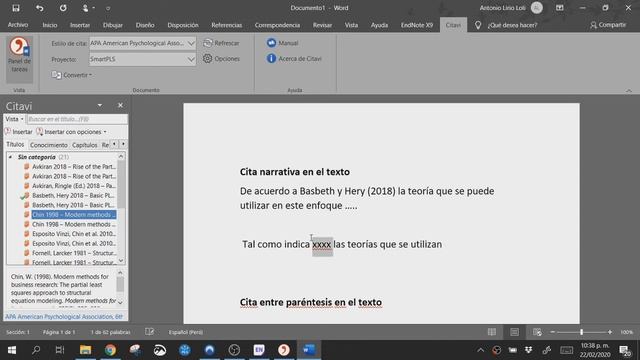Undo the last action
640x360 pixels.
40,8
